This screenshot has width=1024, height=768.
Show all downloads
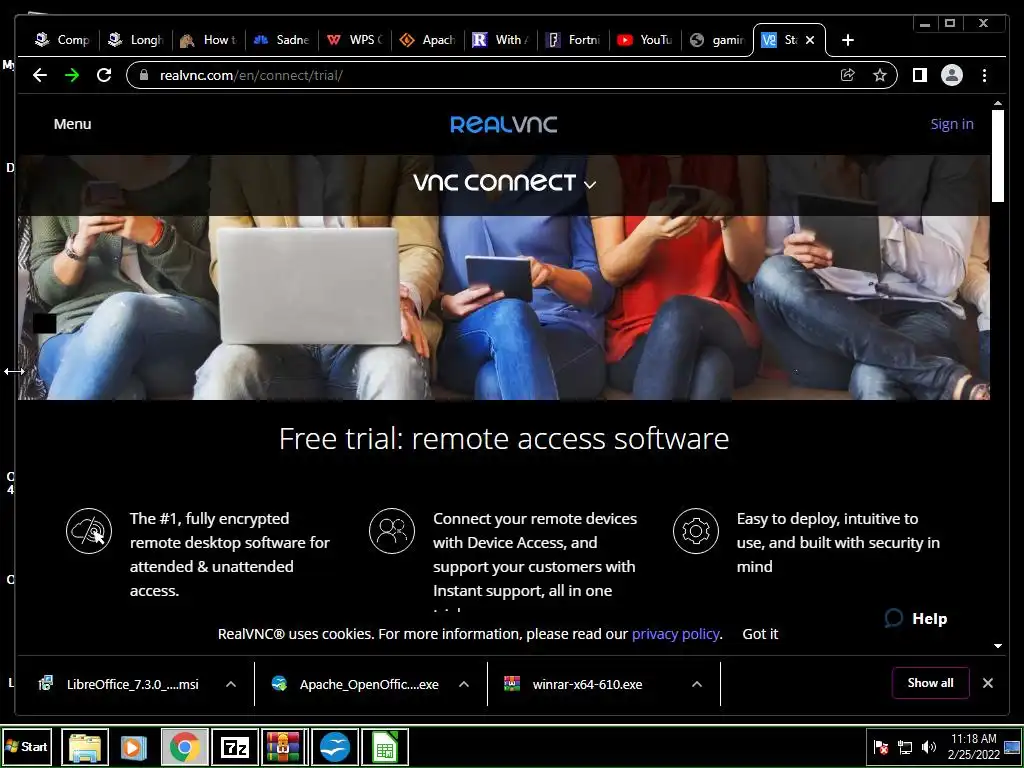coord(931,683)
